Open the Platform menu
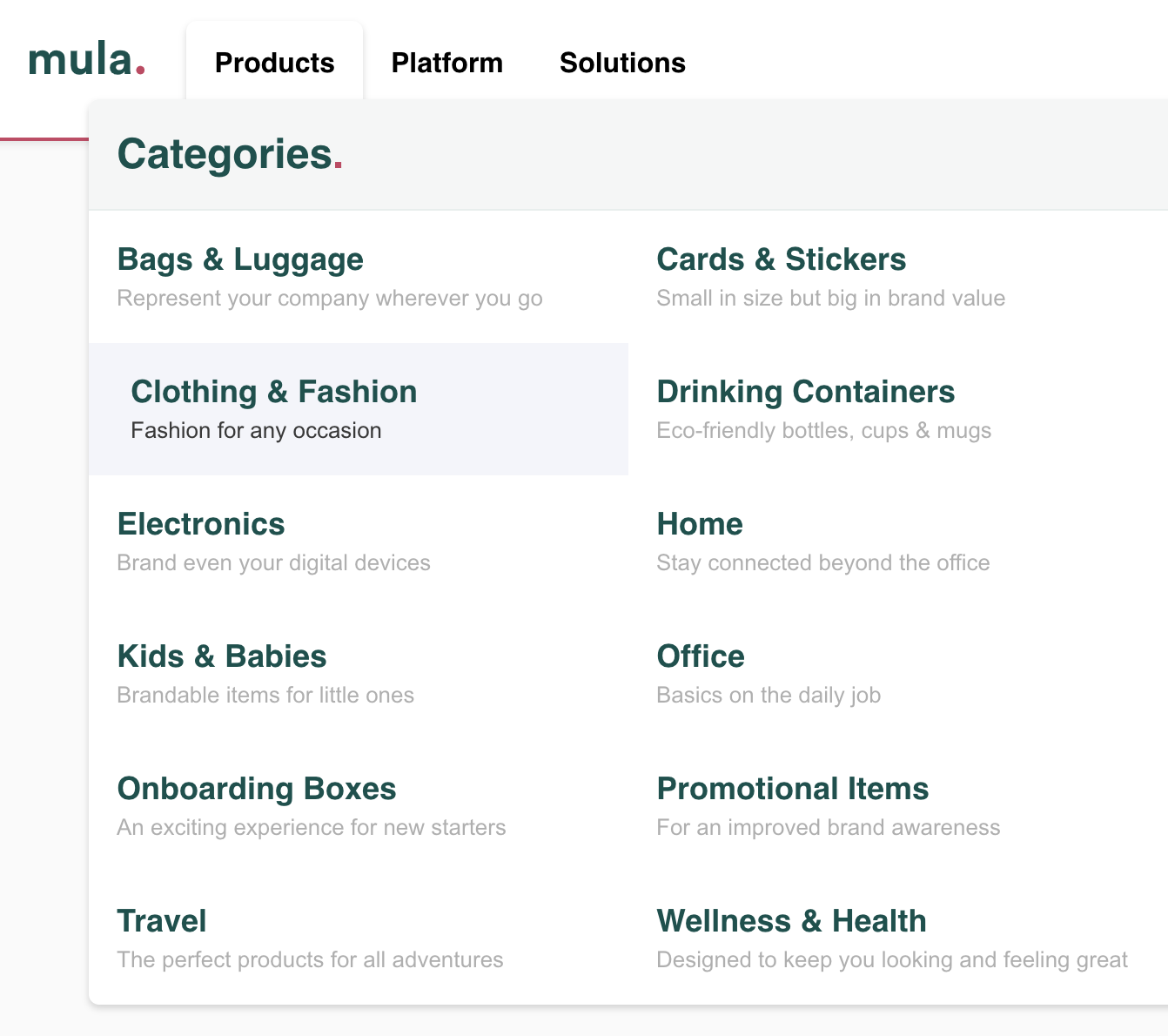 click(x=446, y=63)
